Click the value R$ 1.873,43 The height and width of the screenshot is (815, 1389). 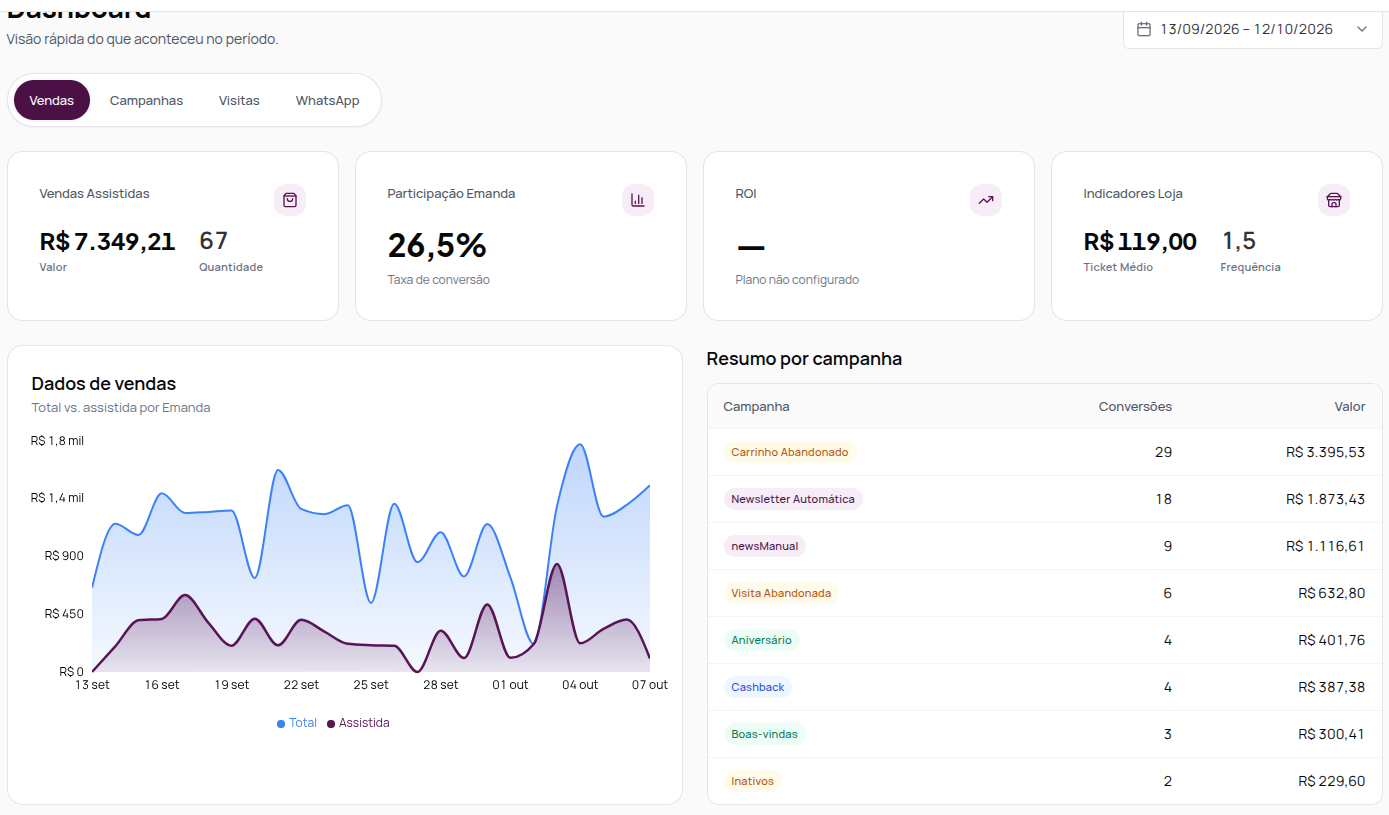1325,499
